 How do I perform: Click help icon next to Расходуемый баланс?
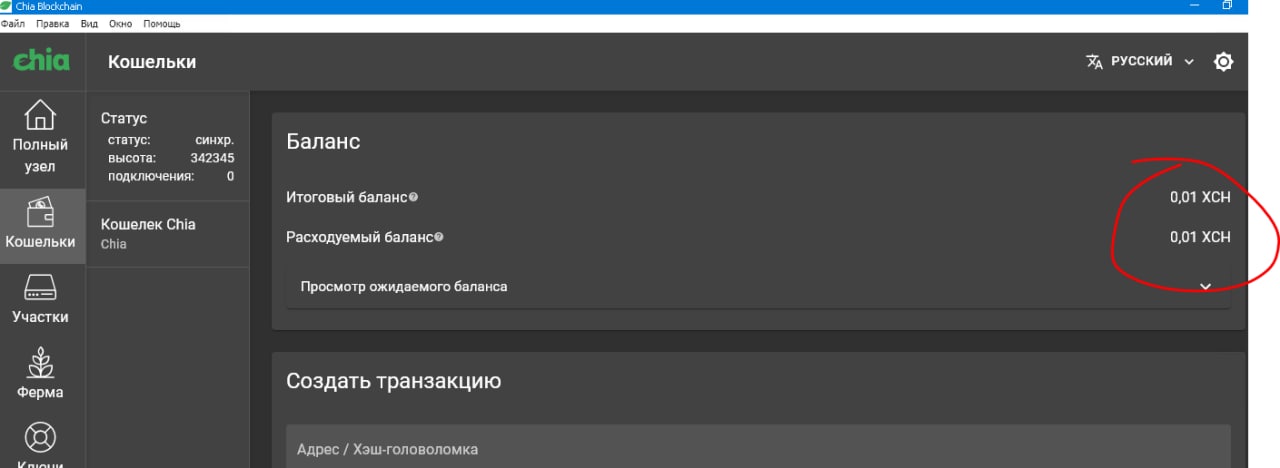pyautogui.click(x=439, y=237)
